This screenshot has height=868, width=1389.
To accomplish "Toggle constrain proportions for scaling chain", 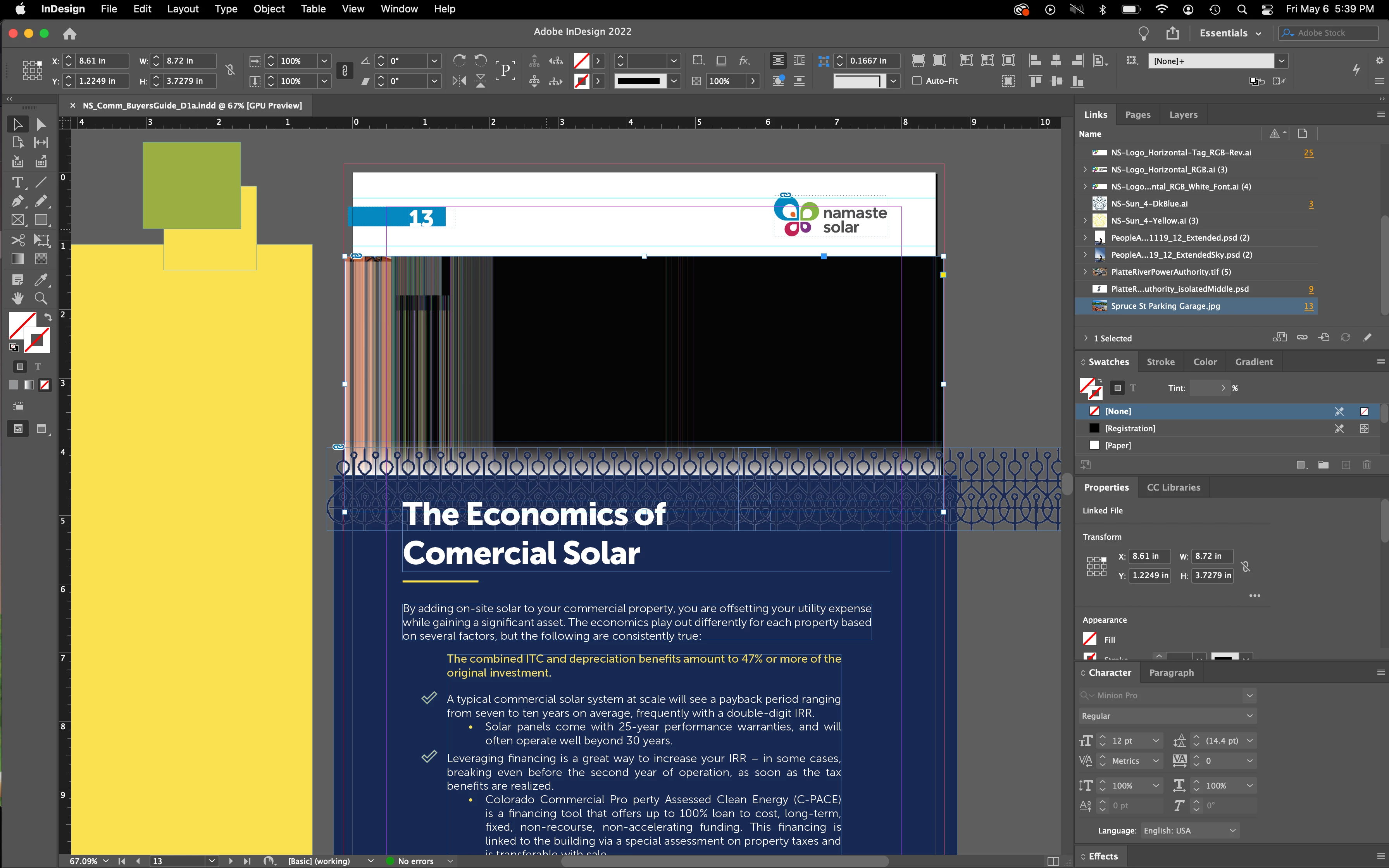I will [x=345, y=71].
